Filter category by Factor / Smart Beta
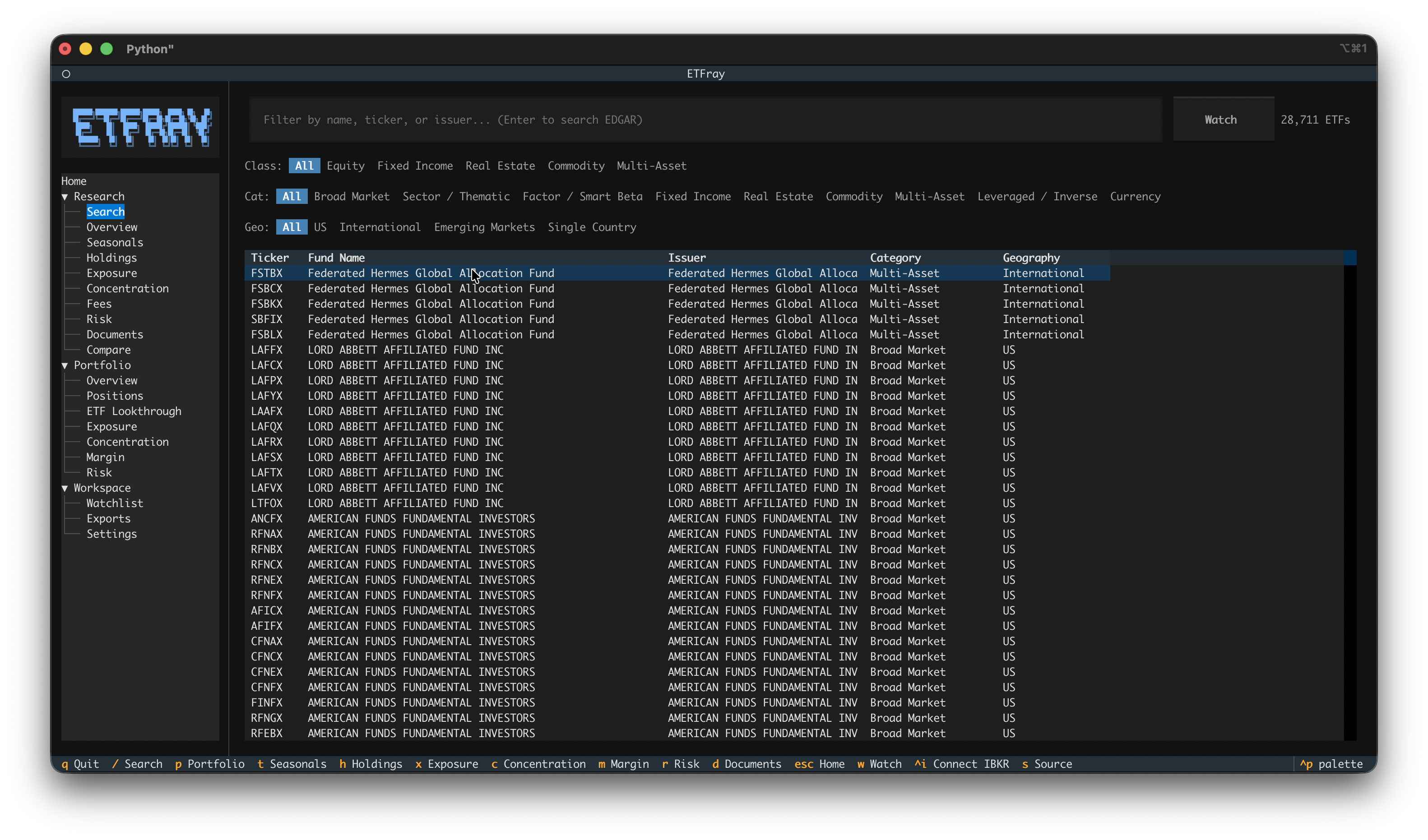This screenshot has width=1428, height=840. tap(583, 197)
